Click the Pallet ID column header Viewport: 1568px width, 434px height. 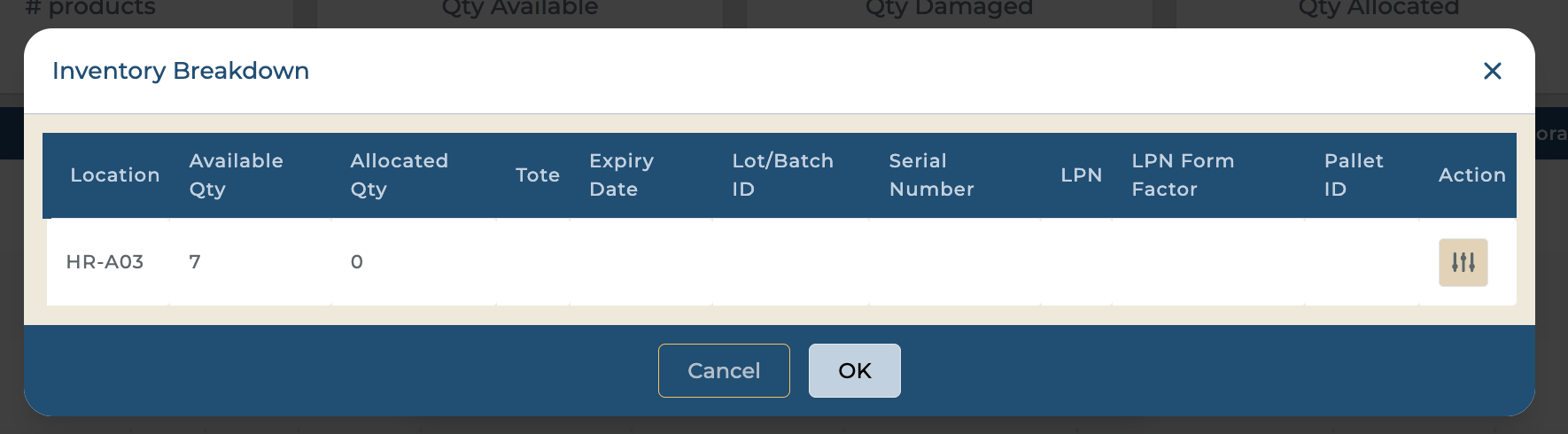(1353, 175)
